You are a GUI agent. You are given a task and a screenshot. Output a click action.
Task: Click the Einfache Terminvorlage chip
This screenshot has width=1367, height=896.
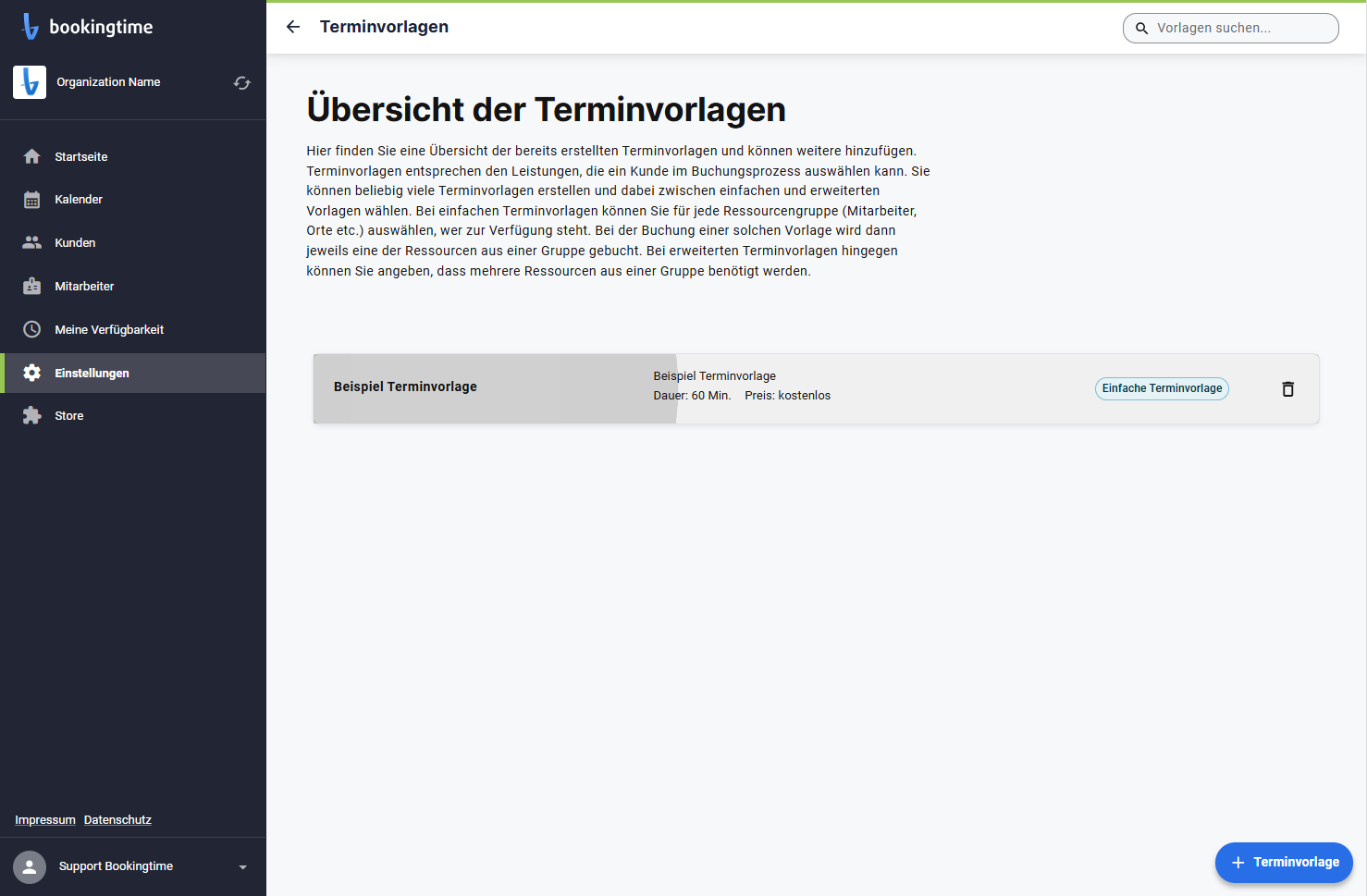[1162, 388]
